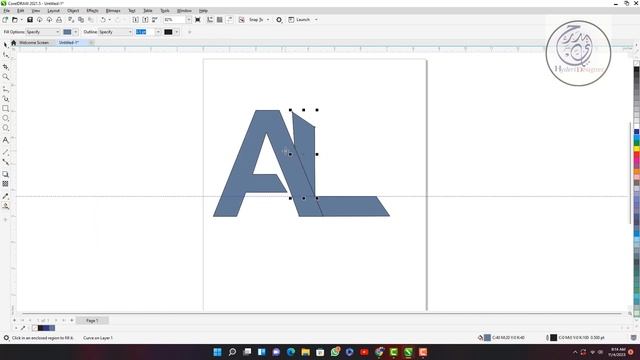The image size is (640, 360).
Task: Click the Save disk icon
Action: point(30,20)
